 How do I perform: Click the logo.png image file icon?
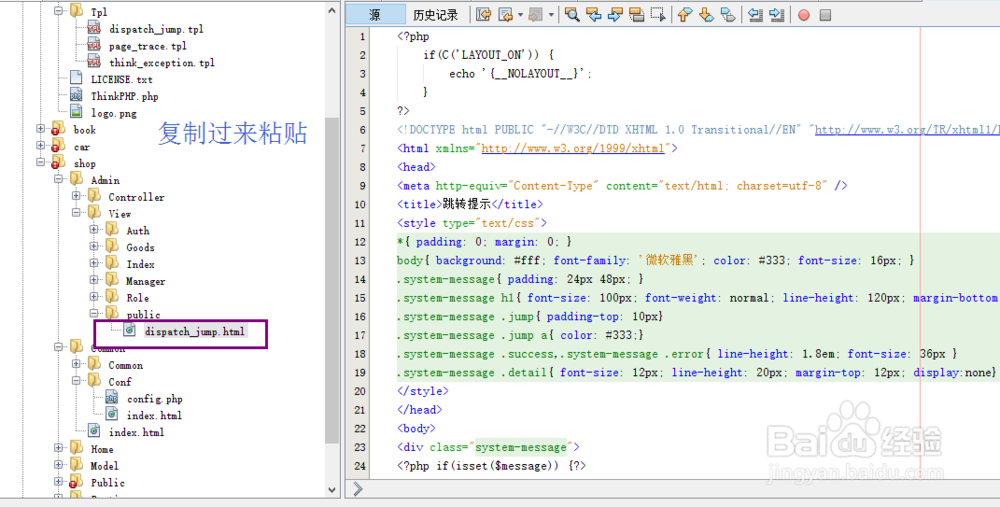(x=77, y=112)
